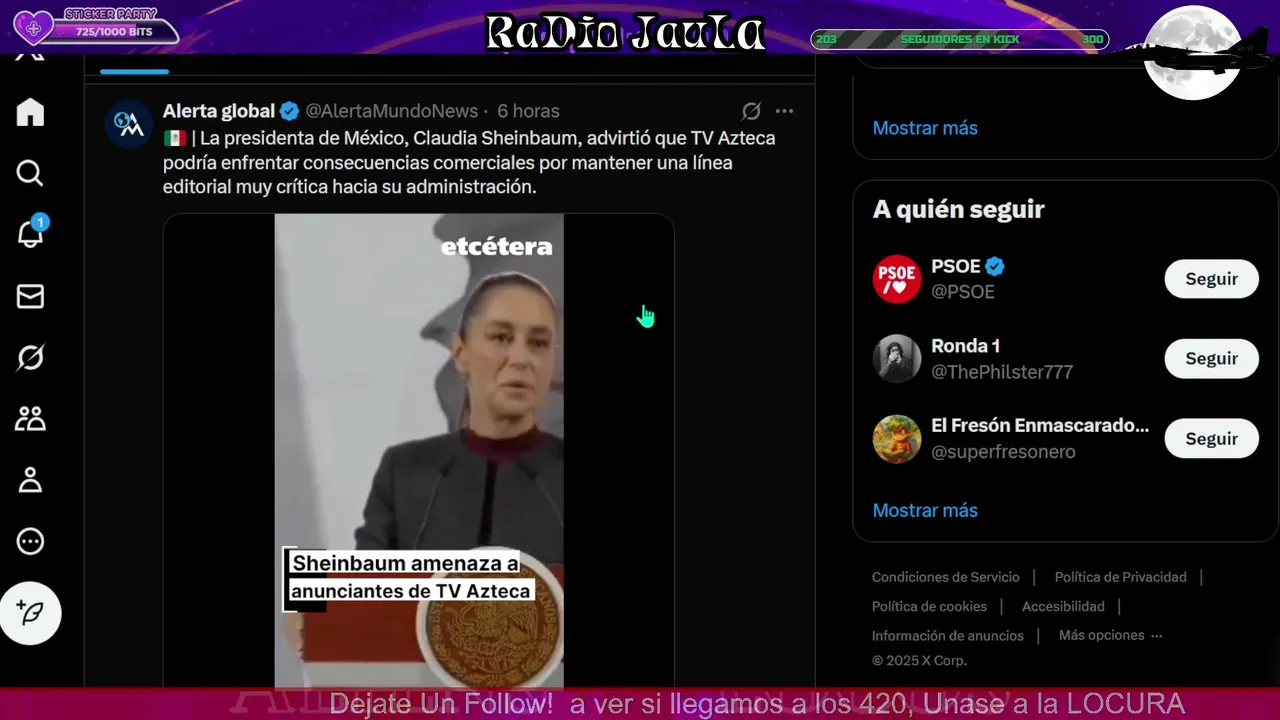Click the Seguidores en Kick progress bar
This screenshot has width=1280, height=720.
(960, 39)
